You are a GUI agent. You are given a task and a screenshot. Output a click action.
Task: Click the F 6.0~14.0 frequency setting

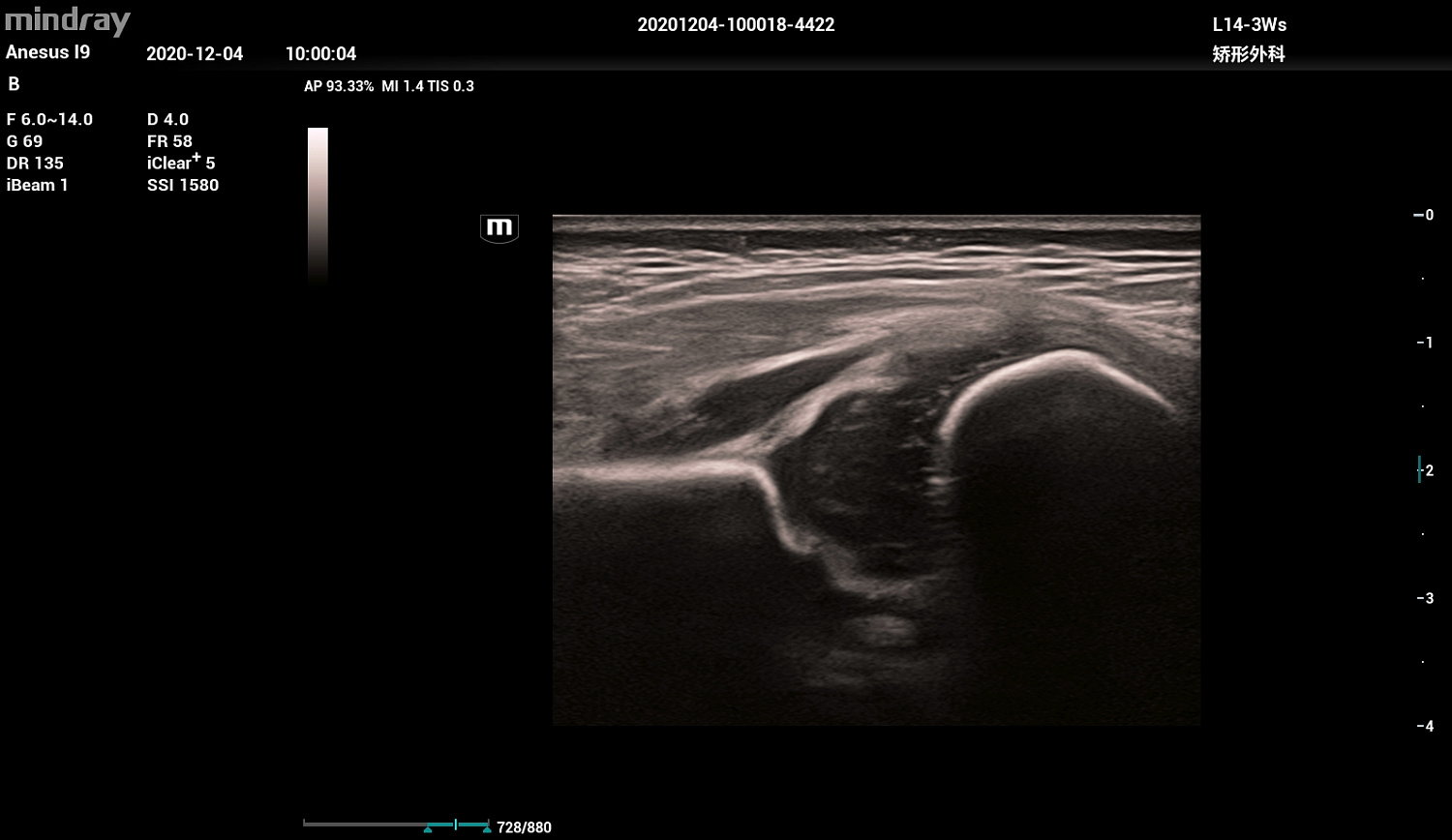click(49, 119)
